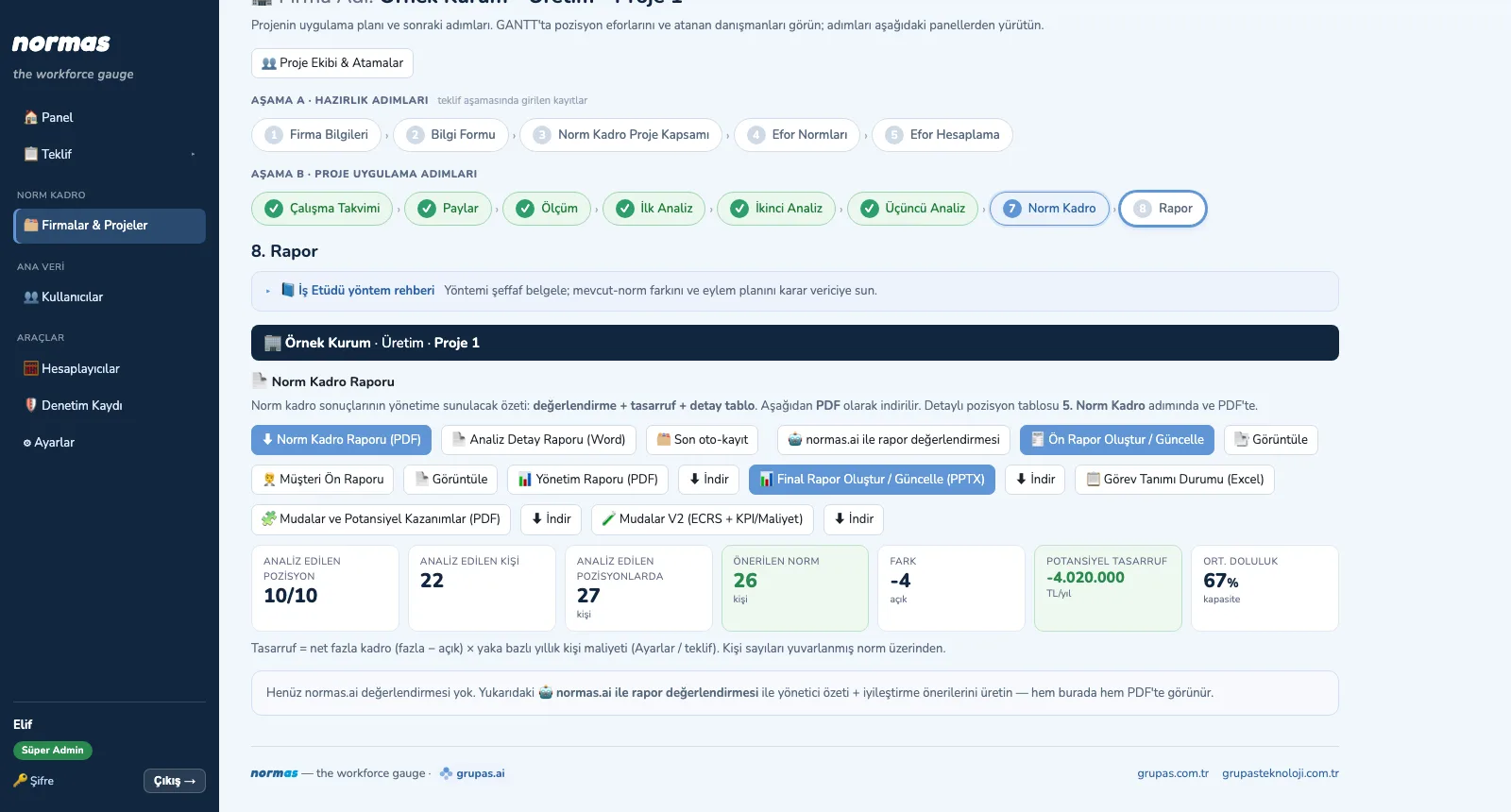Open Müşteri Ön Raporu
This screenshot has width=1511, height=812.
pos(323,480)
